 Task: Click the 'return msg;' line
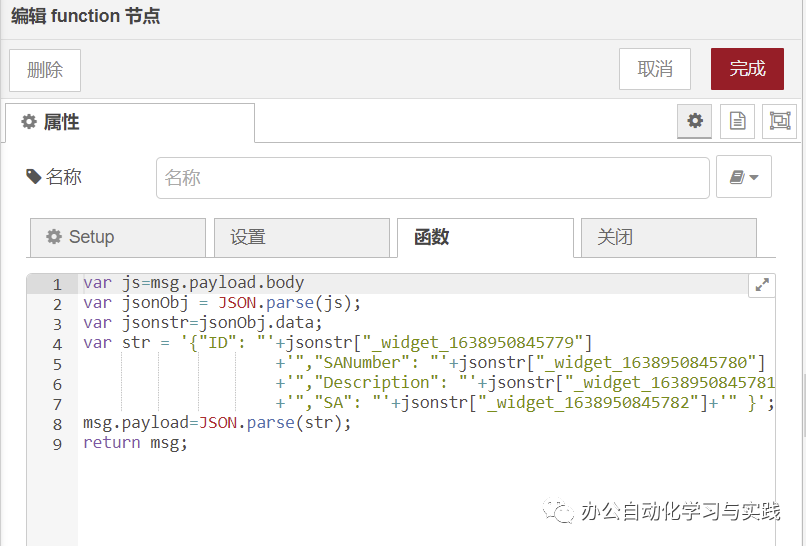click(x=135, y=443)
